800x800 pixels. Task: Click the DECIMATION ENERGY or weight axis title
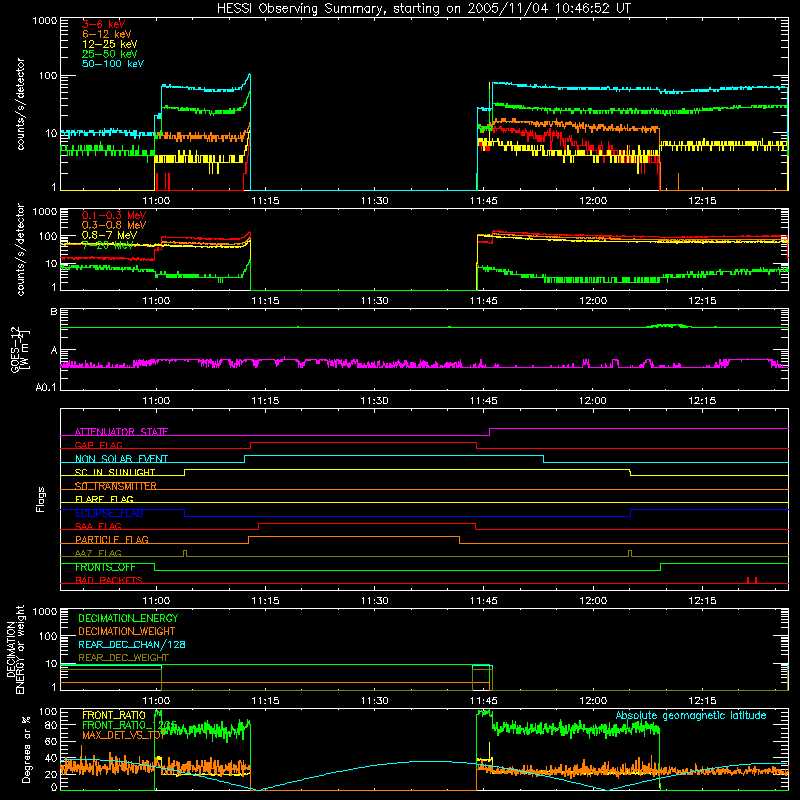15,649
